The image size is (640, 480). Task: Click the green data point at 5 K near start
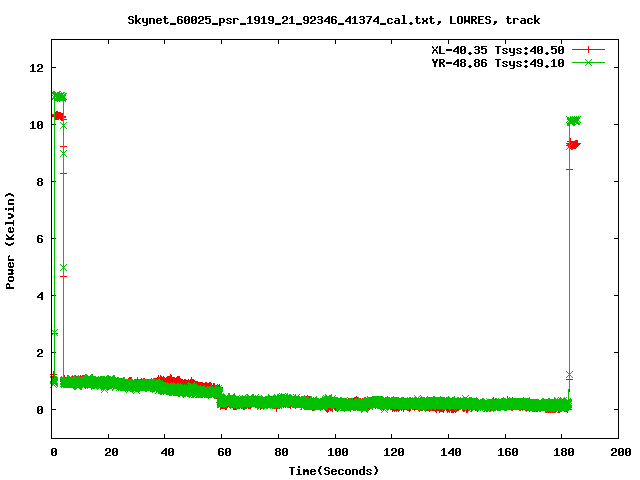pos(63,268)
